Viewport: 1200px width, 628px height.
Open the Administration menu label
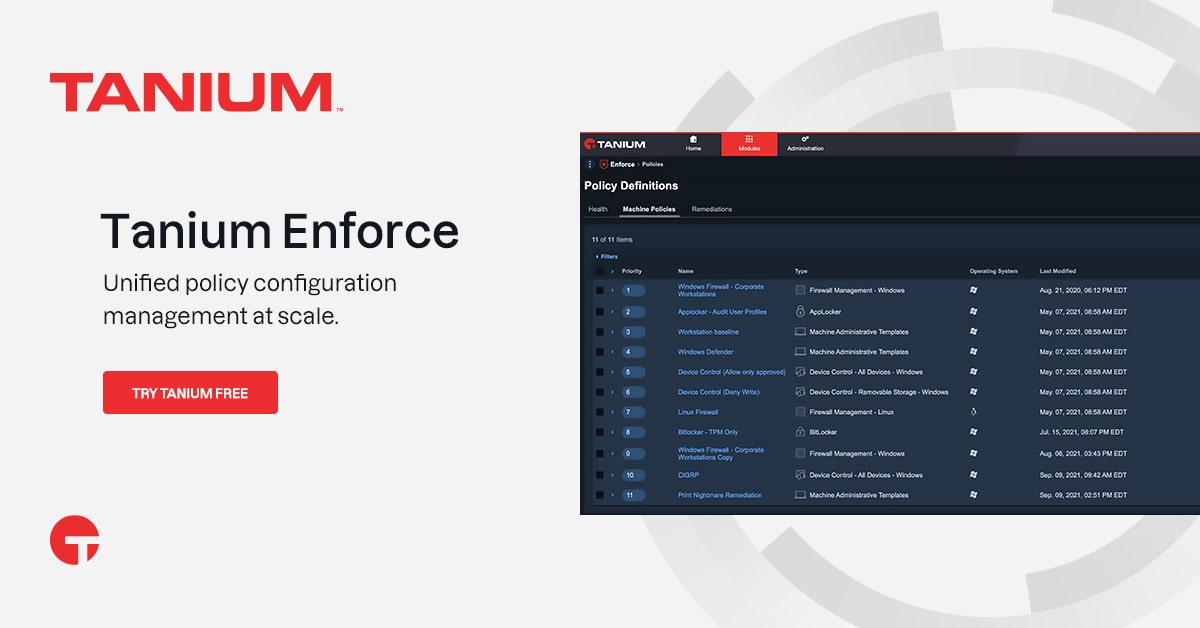tap(805, 149)
